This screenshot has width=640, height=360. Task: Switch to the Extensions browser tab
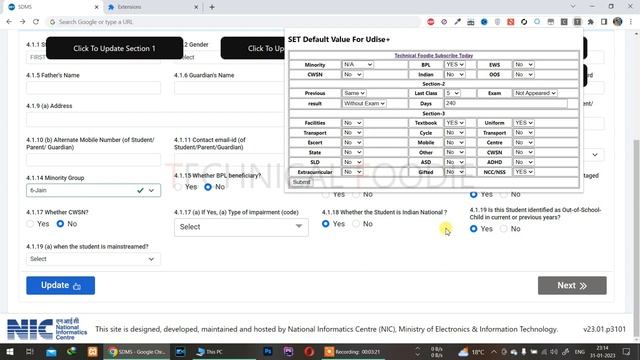(153, 7)
